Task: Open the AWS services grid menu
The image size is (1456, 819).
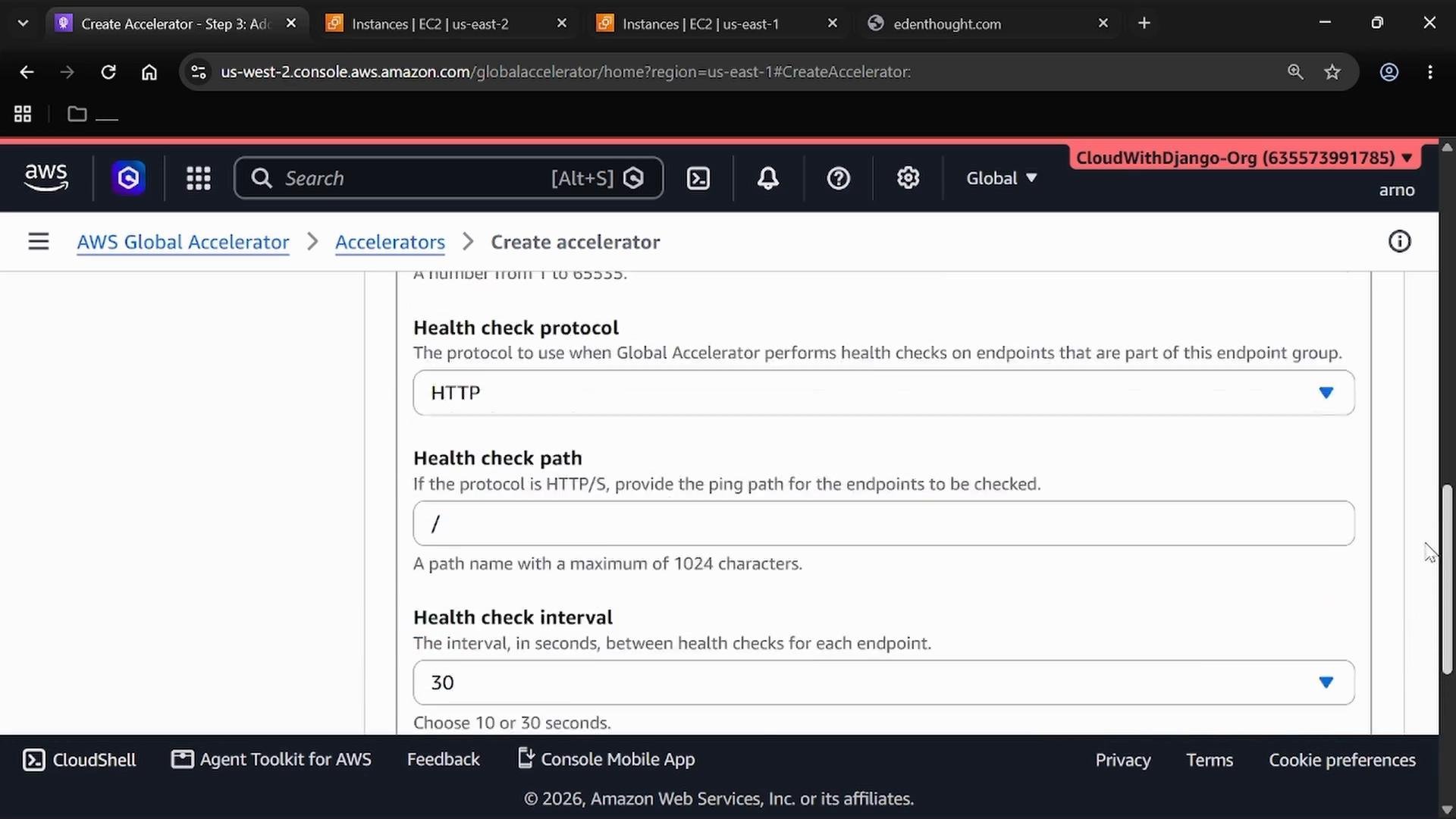Action: click(x=199, y=178)
